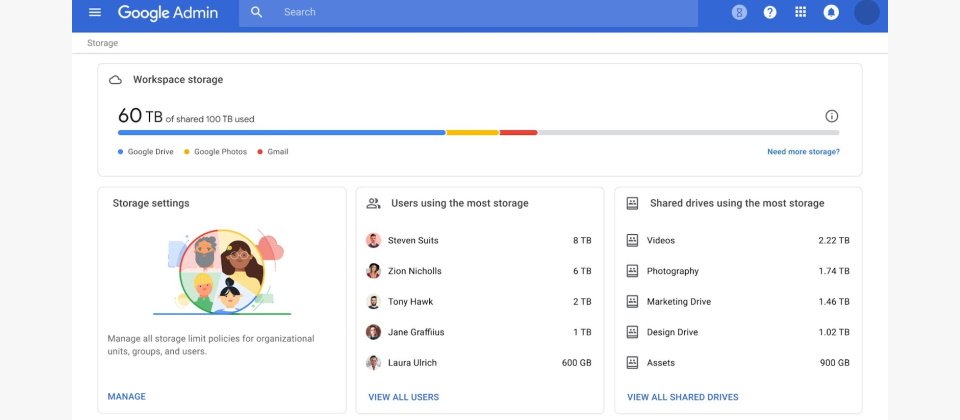Click the Design Drive icon
Image resolution: width=960 pixels, height=420 pixels.
(632, 332)
